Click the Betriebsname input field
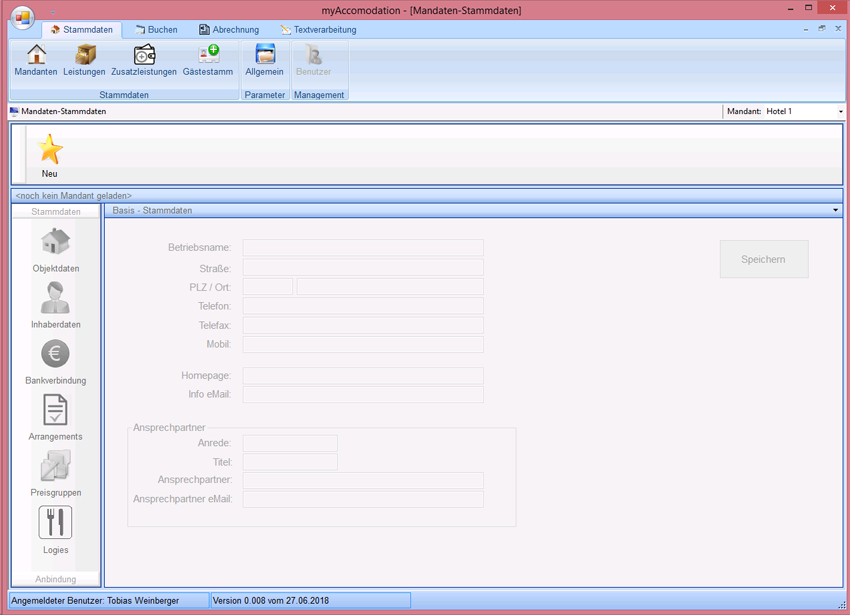 pyautogui.click(x=363, y=248)
